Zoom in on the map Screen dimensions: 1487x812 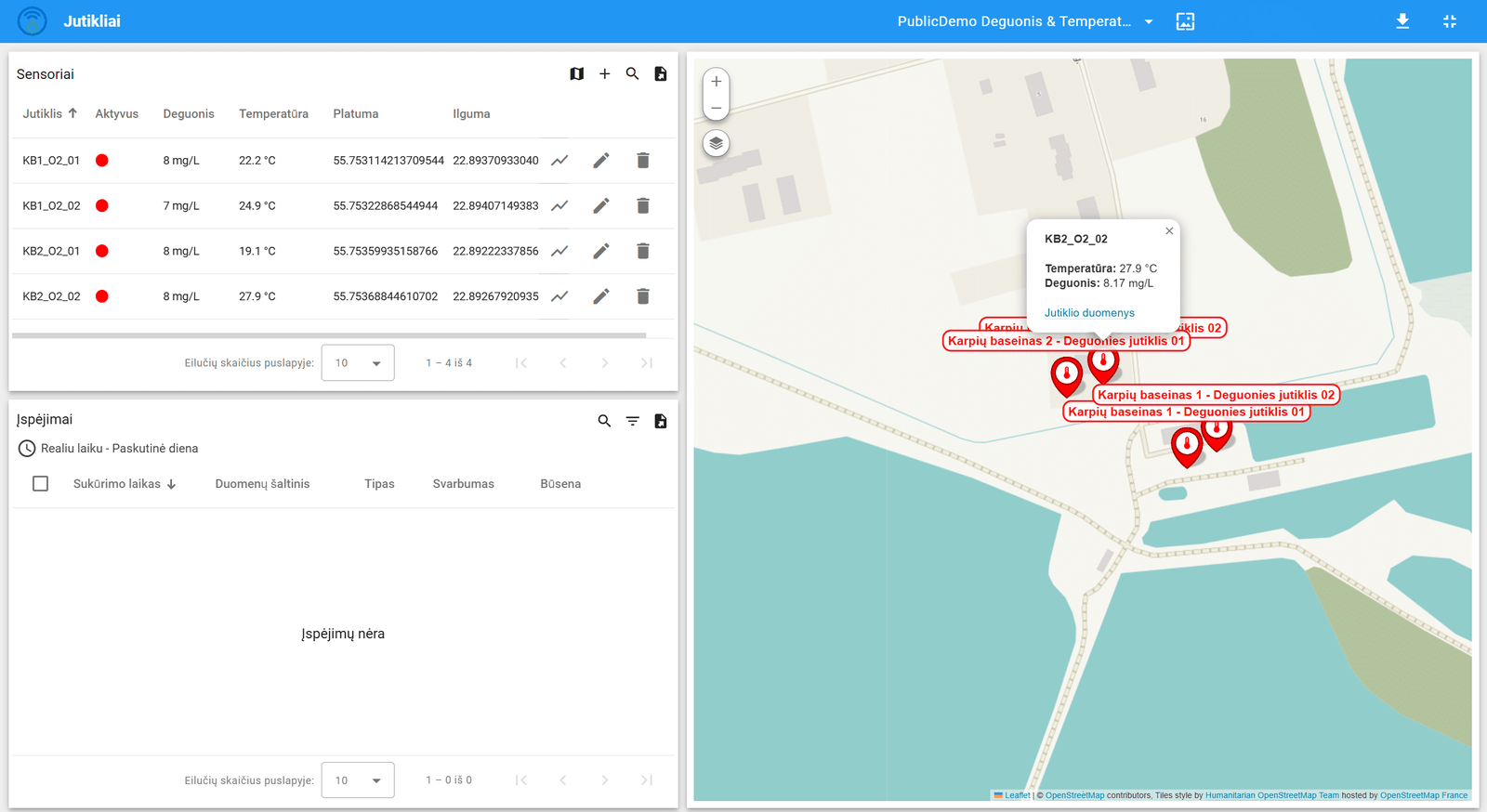[716, 82]
